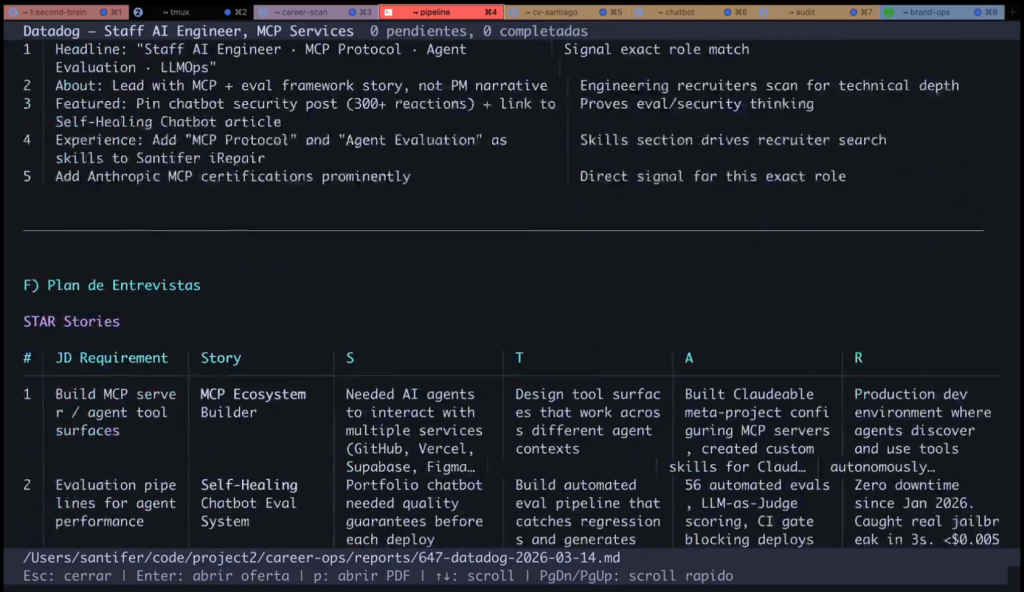Image resolution: width=1024 pixels, height=592 pixels.
Task: Click the icon on the tmux tab
Action: [138, 12]
